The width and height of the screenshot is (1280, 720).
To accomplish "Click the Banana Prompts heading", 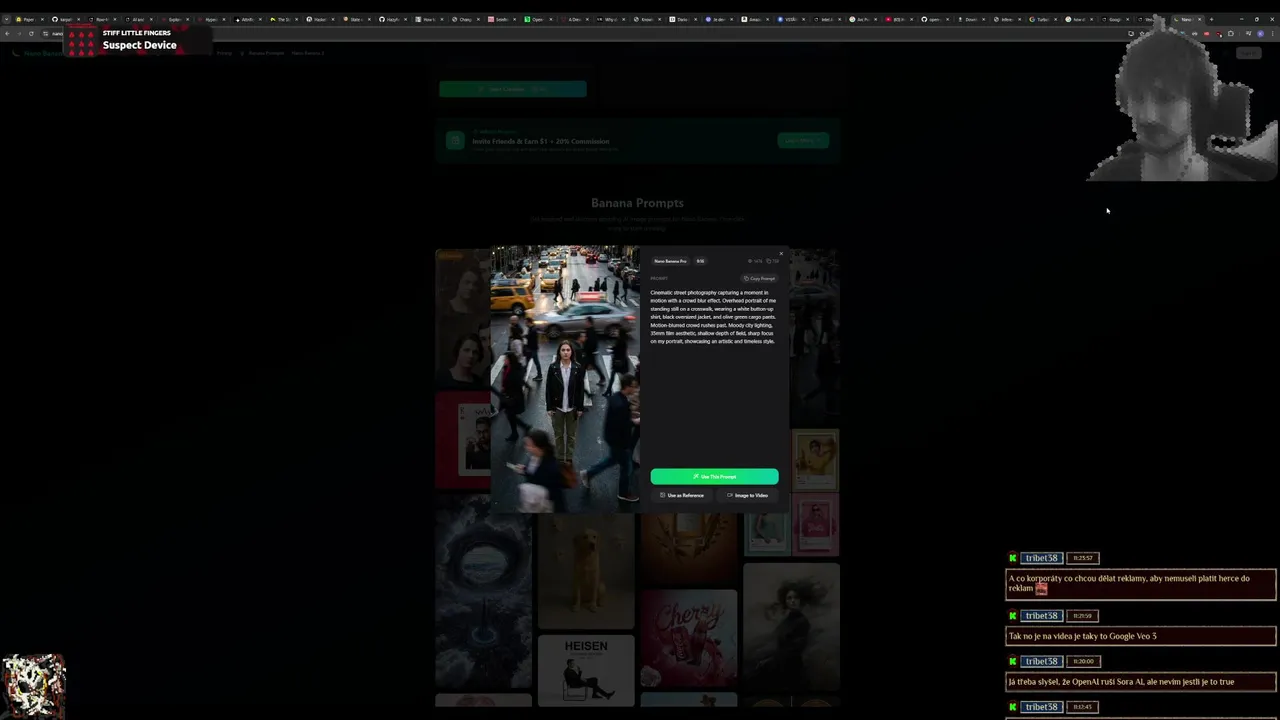I will click(x=637, y=203).
